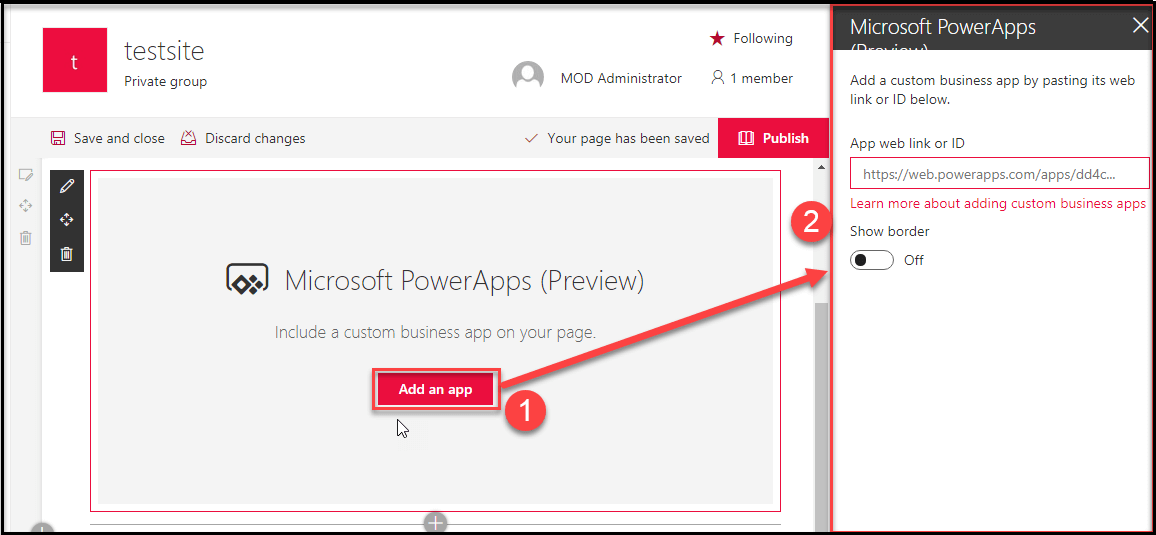Image resolution: width=1156 pixels, height=535 pixels.
Task: Open Learn more about adding custom business apps
Action: point(997,203)
